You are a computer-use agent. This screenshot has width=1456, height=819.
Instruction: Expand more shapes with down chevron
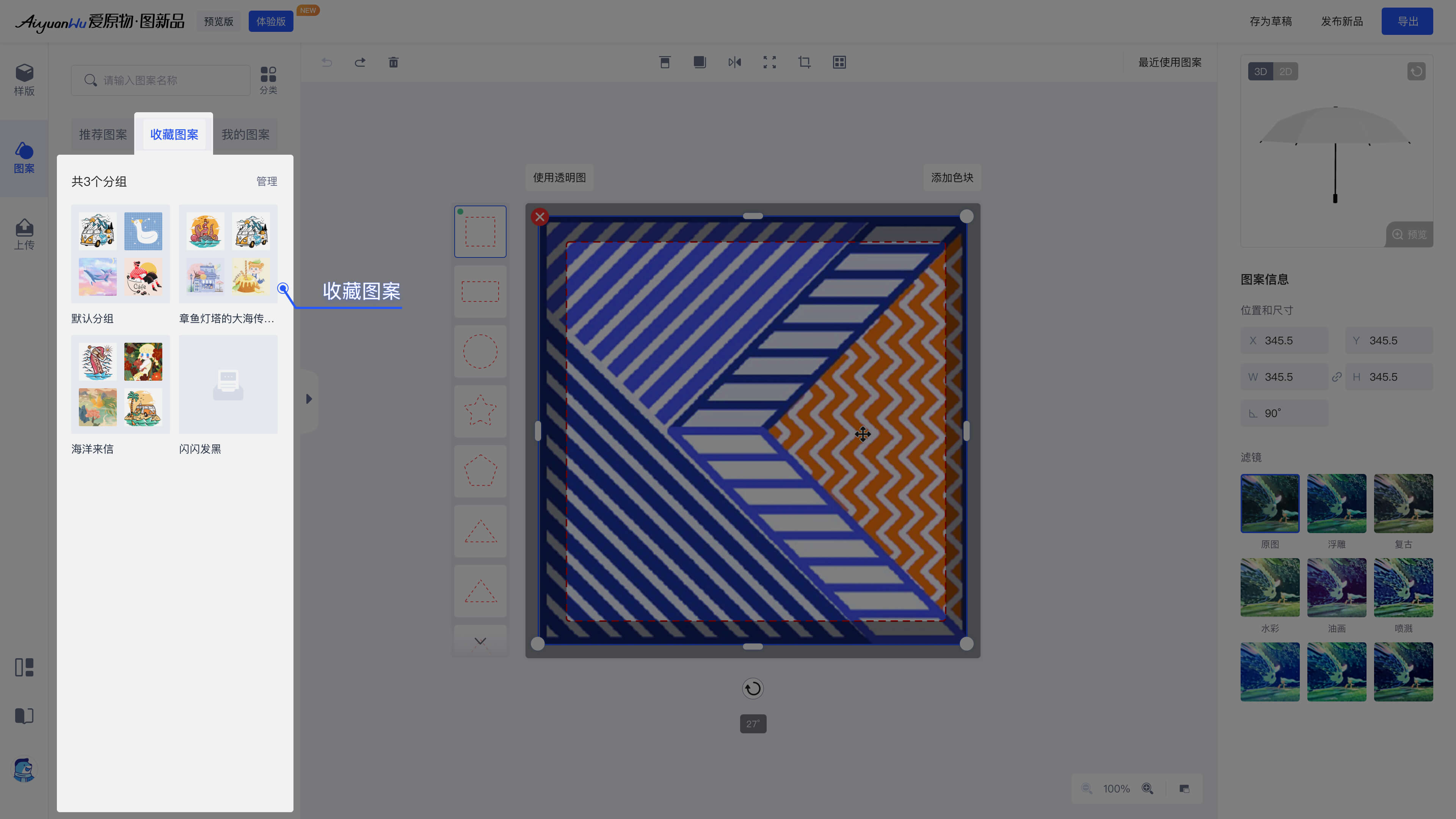480,641
